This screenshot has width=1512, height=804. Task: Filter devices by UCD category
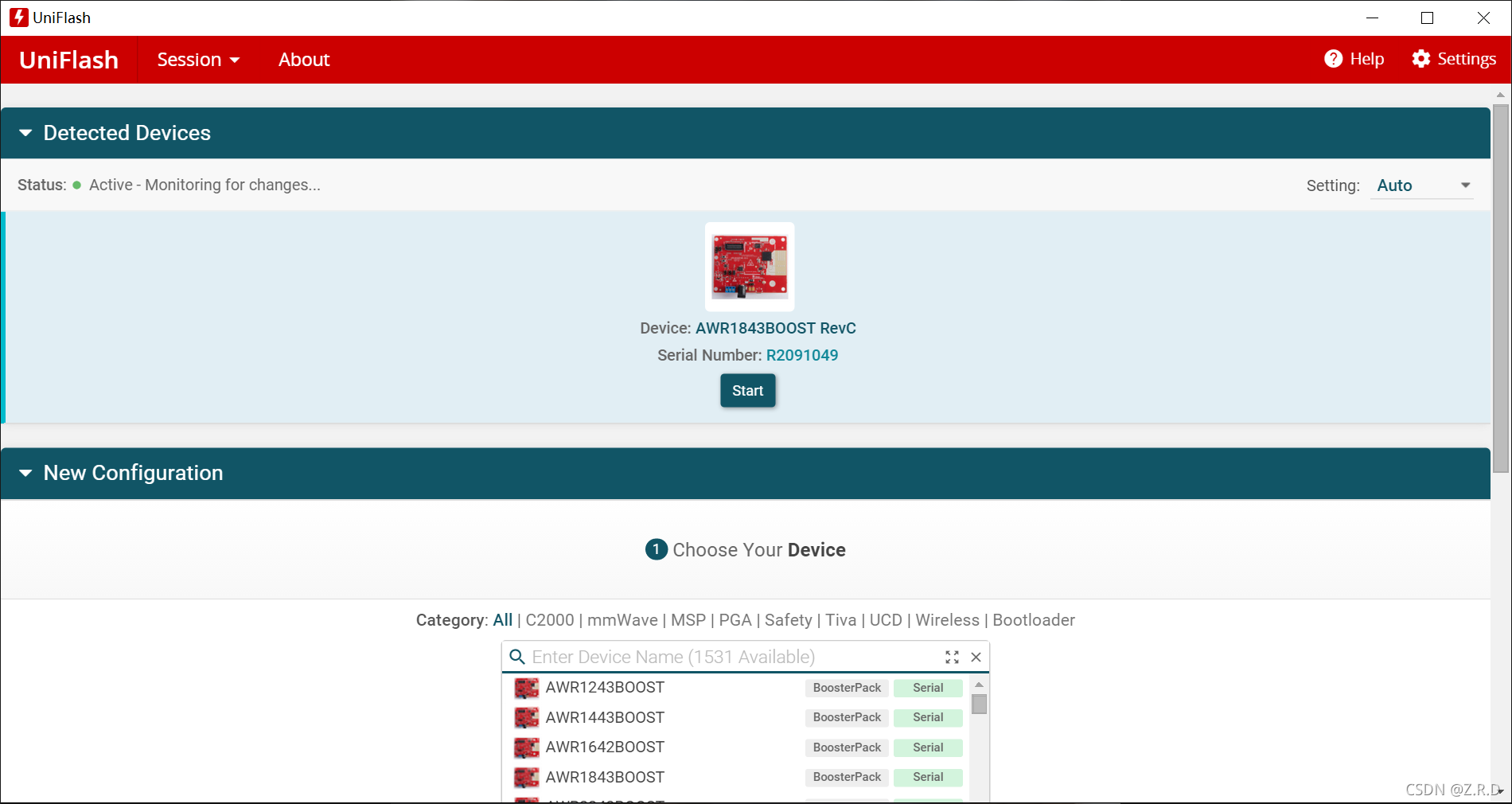pos(886,620)
